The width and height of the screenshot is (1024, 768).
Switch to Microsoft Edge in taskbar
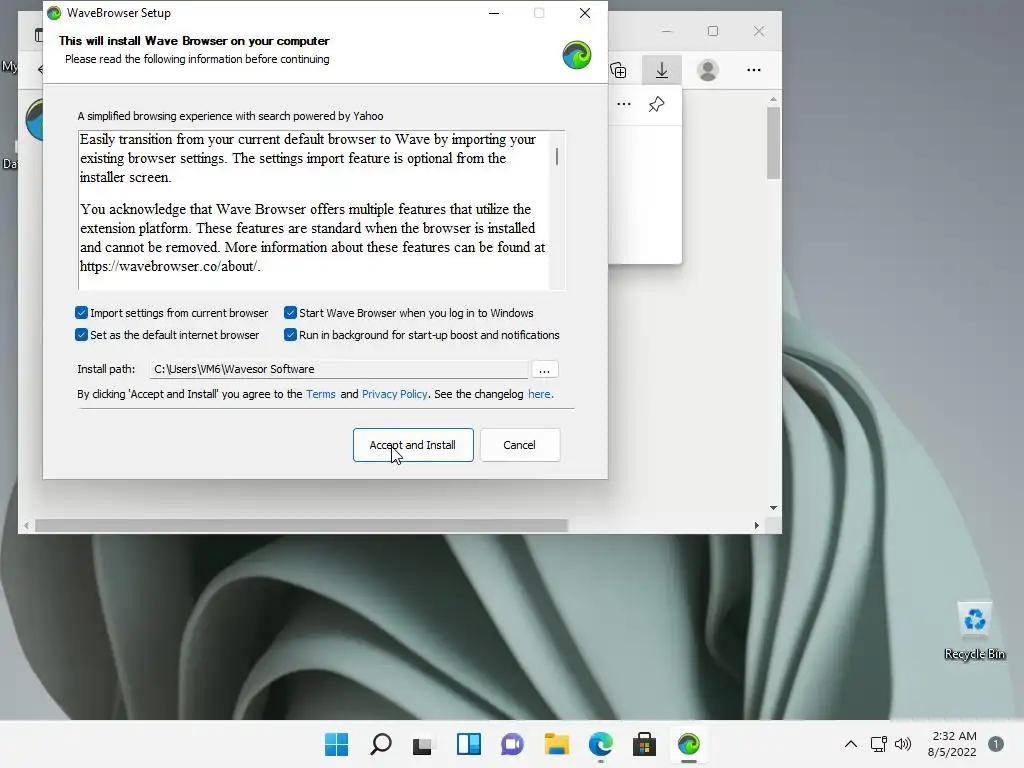(x=601, y=744)
